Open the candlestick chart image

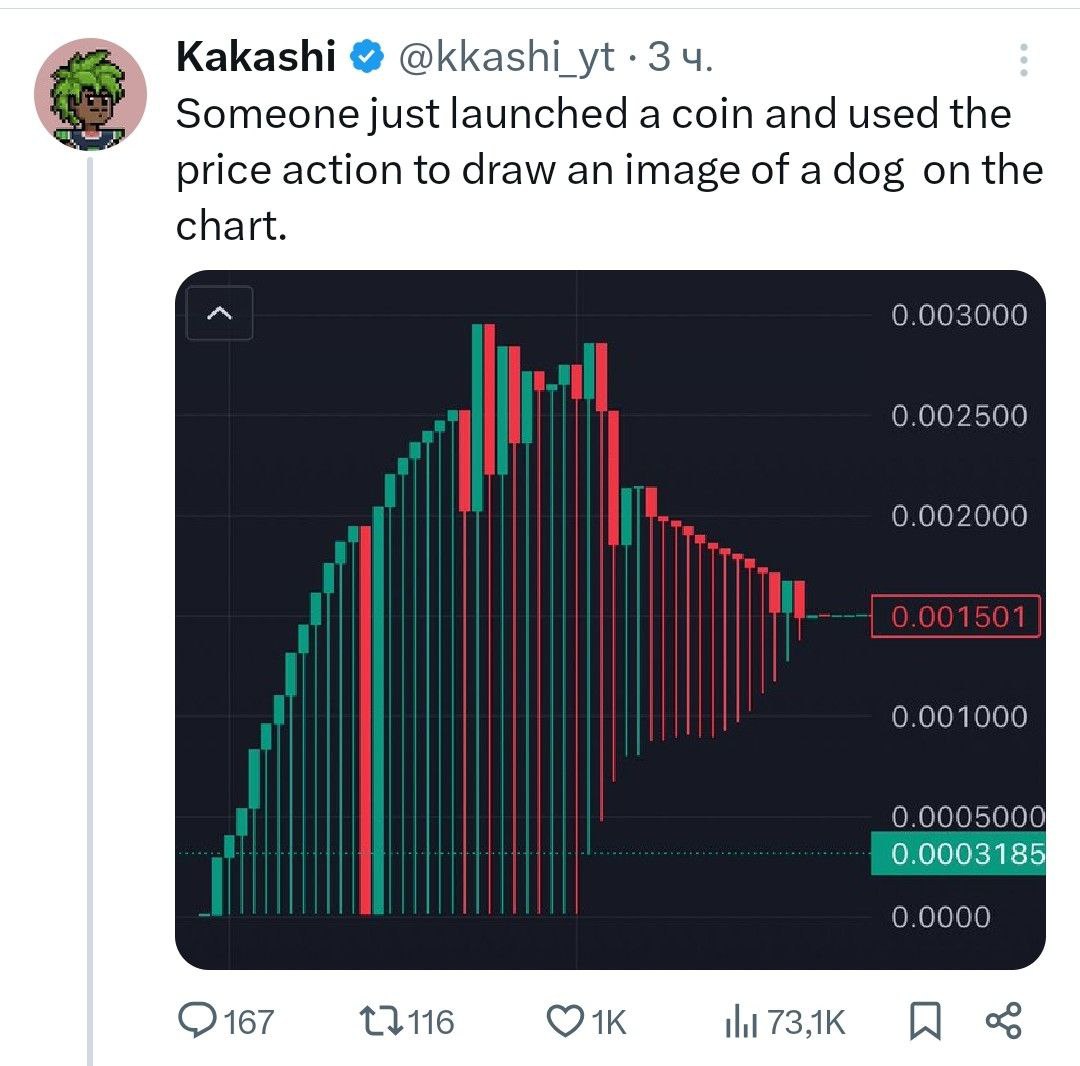point(610,620)
